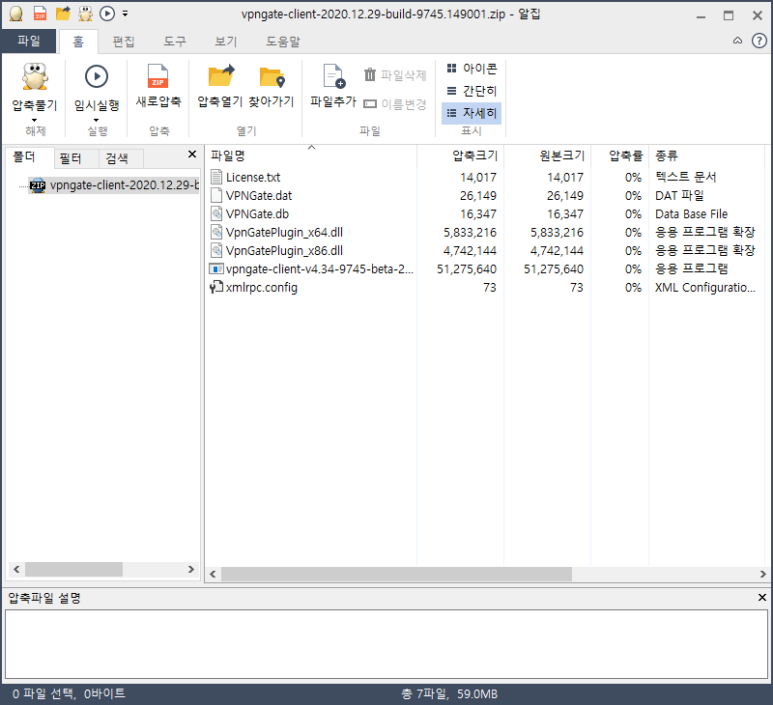This screenshot has height=705, width=773.
Task: Click the VpnGatePlugin_x86.dll file icon
Action: [216, 250]
